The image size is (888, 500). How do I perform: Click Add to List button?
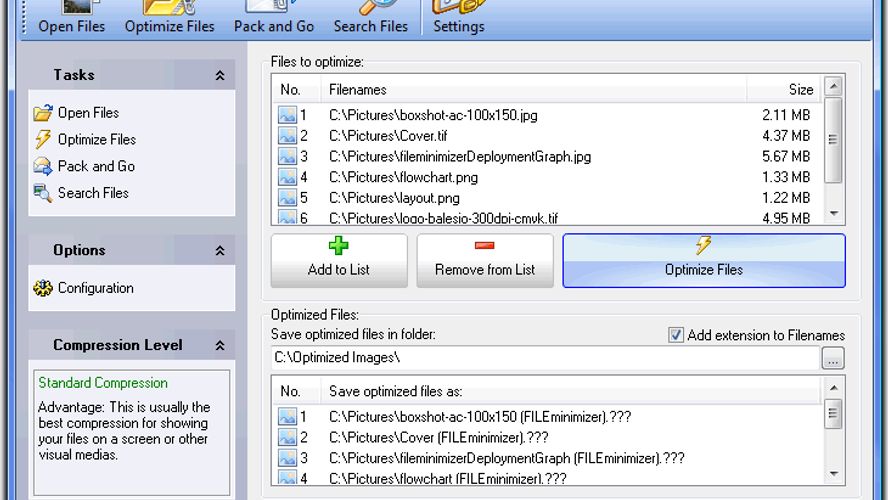339,260
